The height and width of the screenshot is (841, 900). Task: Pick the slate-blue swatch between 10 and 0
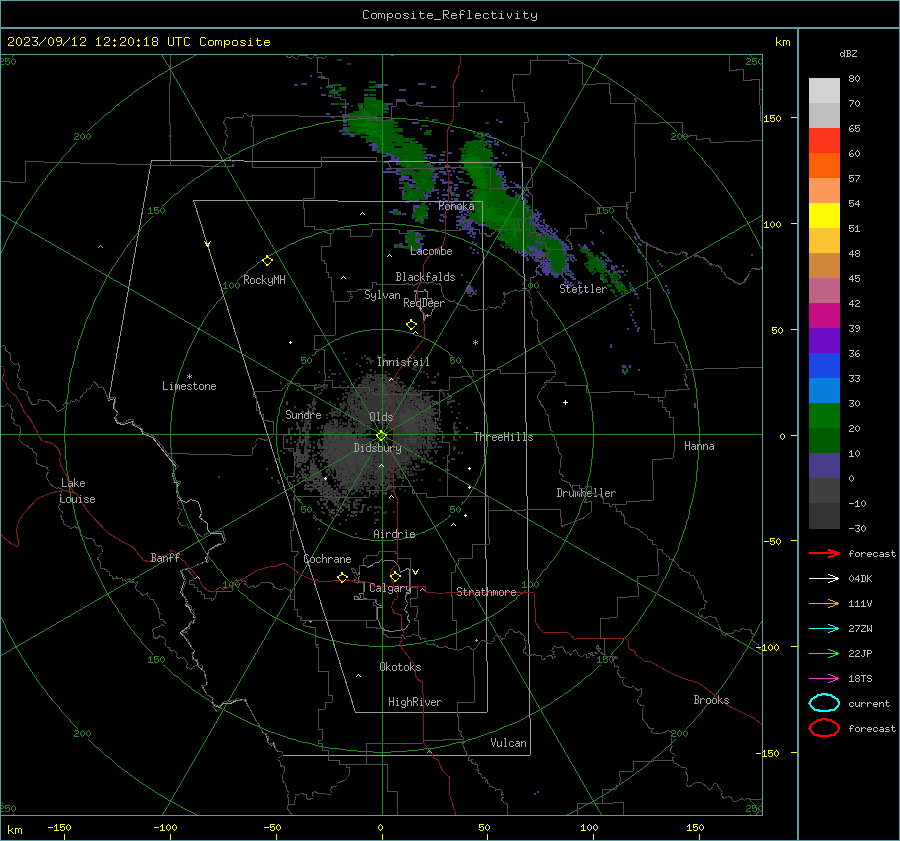[x=824, y=466]
